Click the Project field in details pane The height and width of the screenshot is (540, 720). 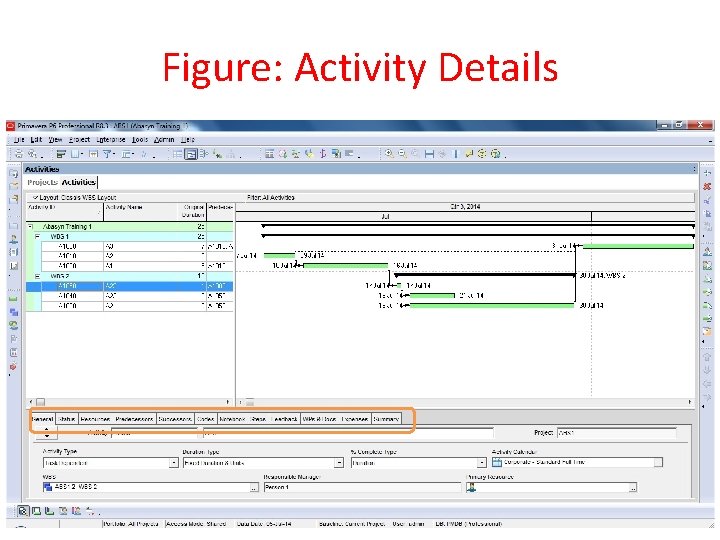pyautogui.click(x=617, y=433)
